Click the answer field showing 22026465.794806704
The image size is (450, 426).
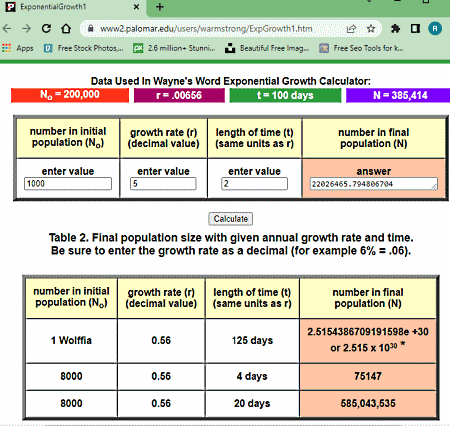pos(374,184)
